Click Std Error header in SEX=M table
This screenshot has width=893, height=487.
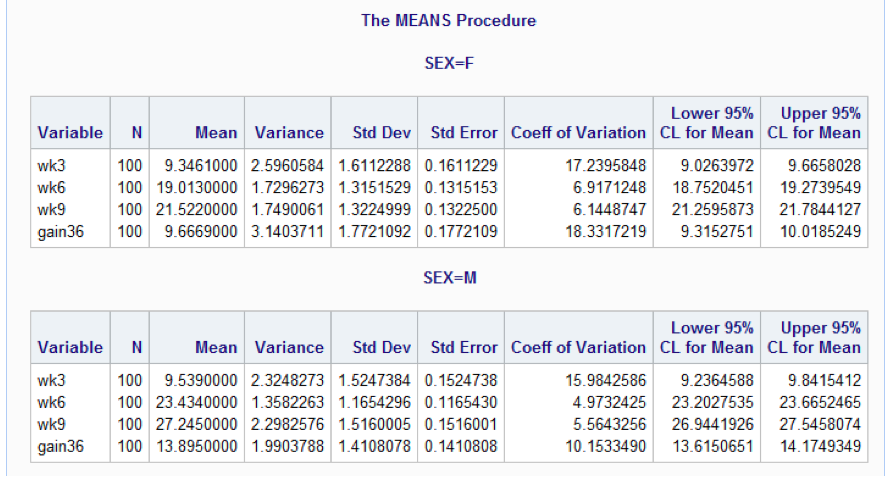click(464, 347)
